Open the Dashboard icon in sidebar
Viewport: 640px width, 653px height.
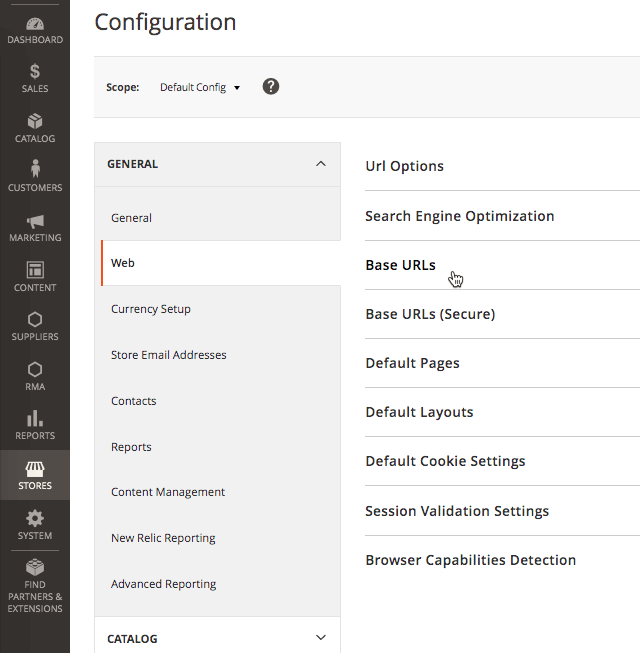click(35, 23)
